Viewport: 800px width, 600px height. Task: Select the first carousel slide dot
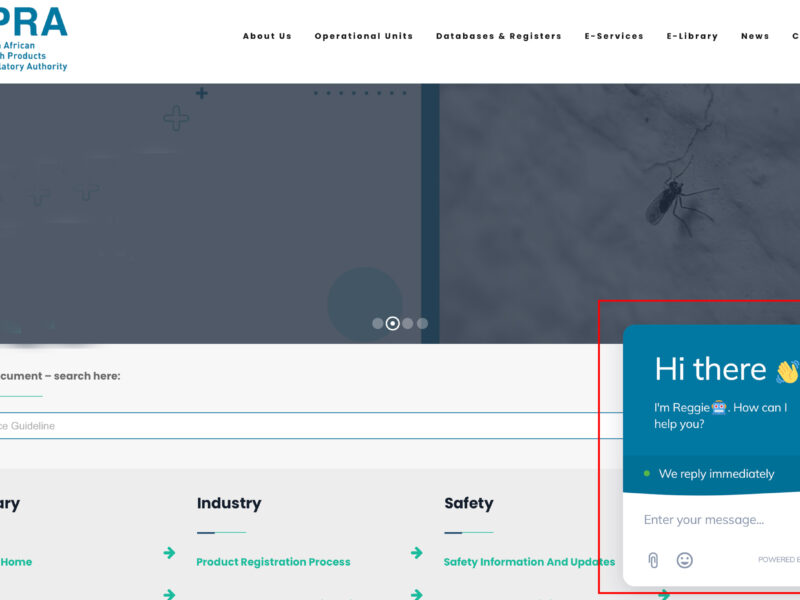coord(378,323)
